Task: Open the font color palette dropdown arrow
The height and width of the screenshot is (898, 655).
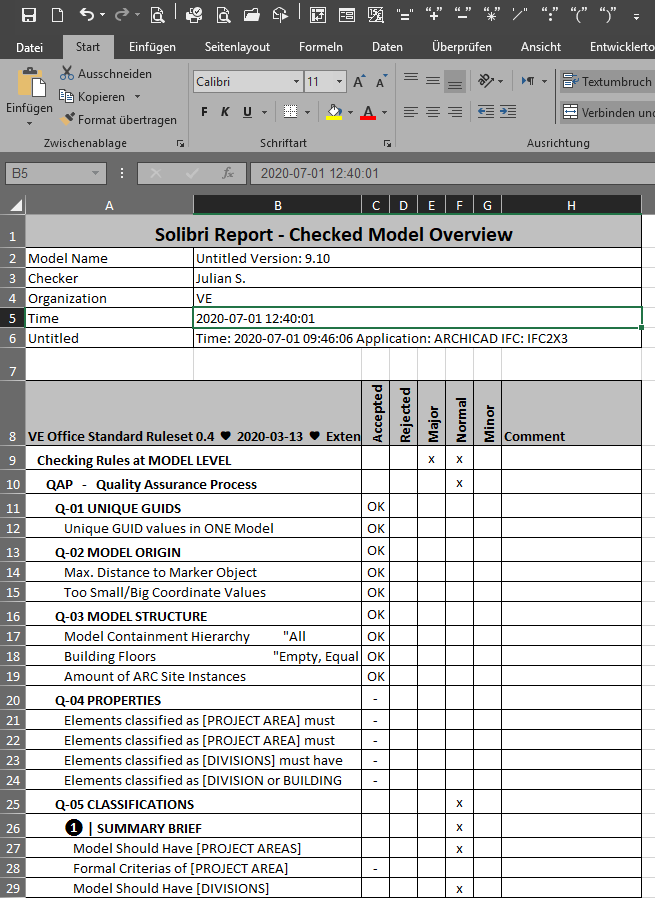Action: click(x=384, y=112)
